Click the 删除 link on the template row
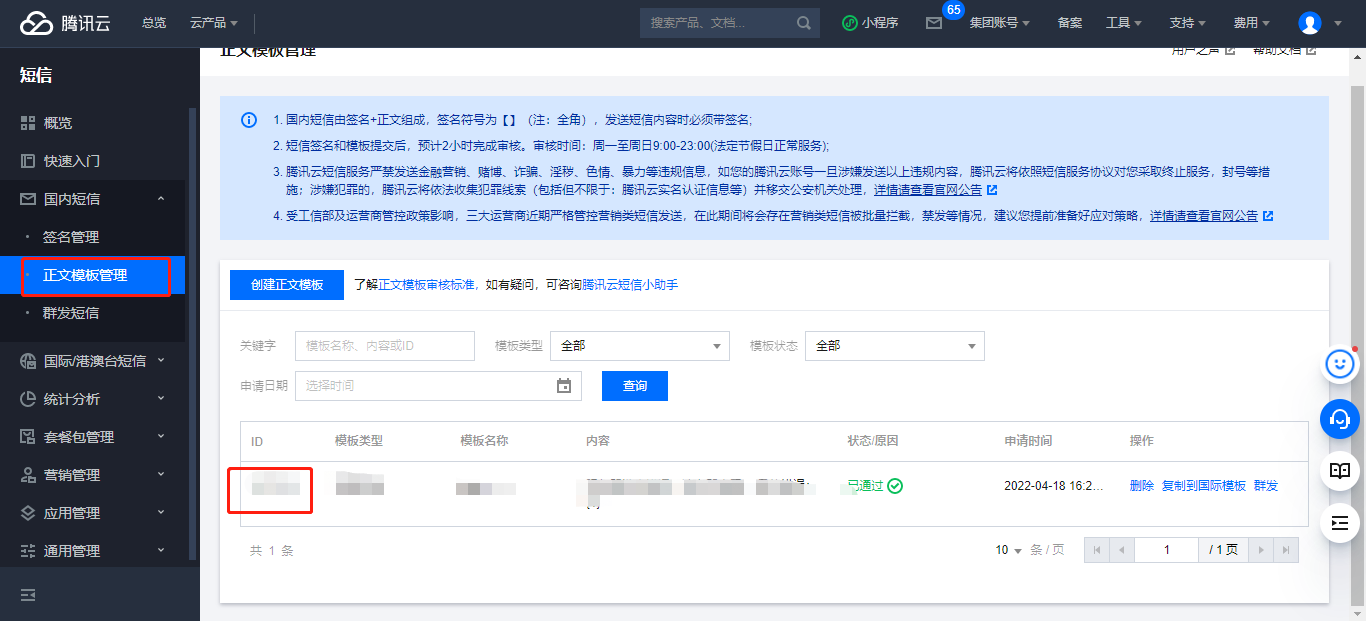 [1141, 485]
